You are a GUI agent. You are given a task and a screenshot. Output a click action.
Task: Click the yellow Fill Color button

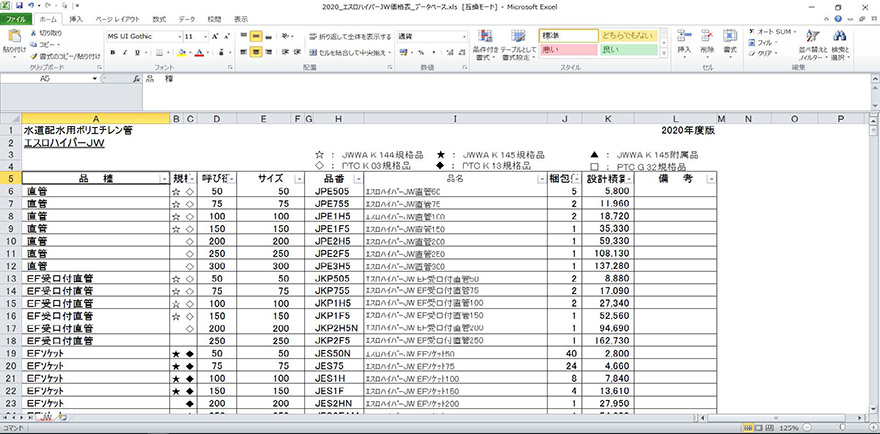[181, 53]
